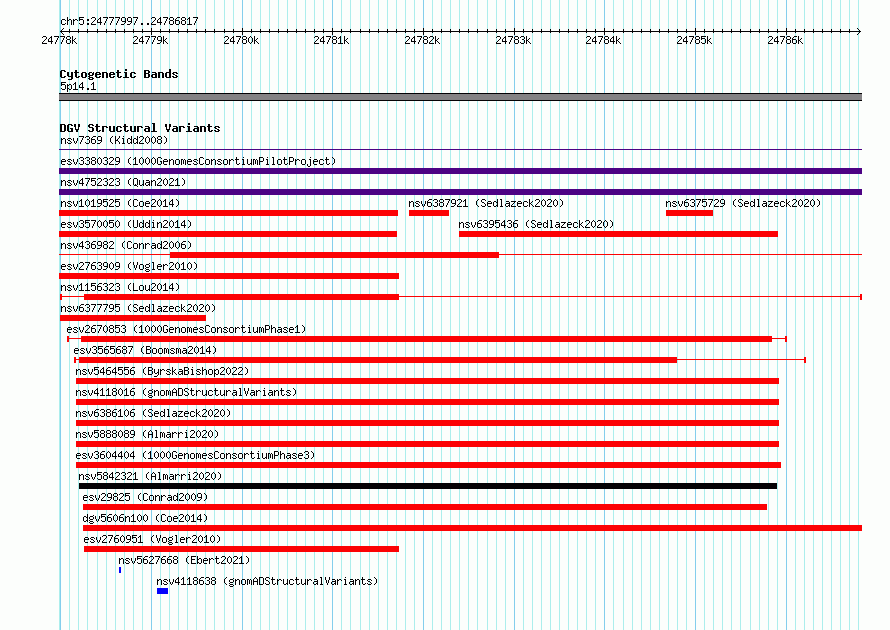Click the 24780k ruler position
890x630 pixels.
click(241, 40)
